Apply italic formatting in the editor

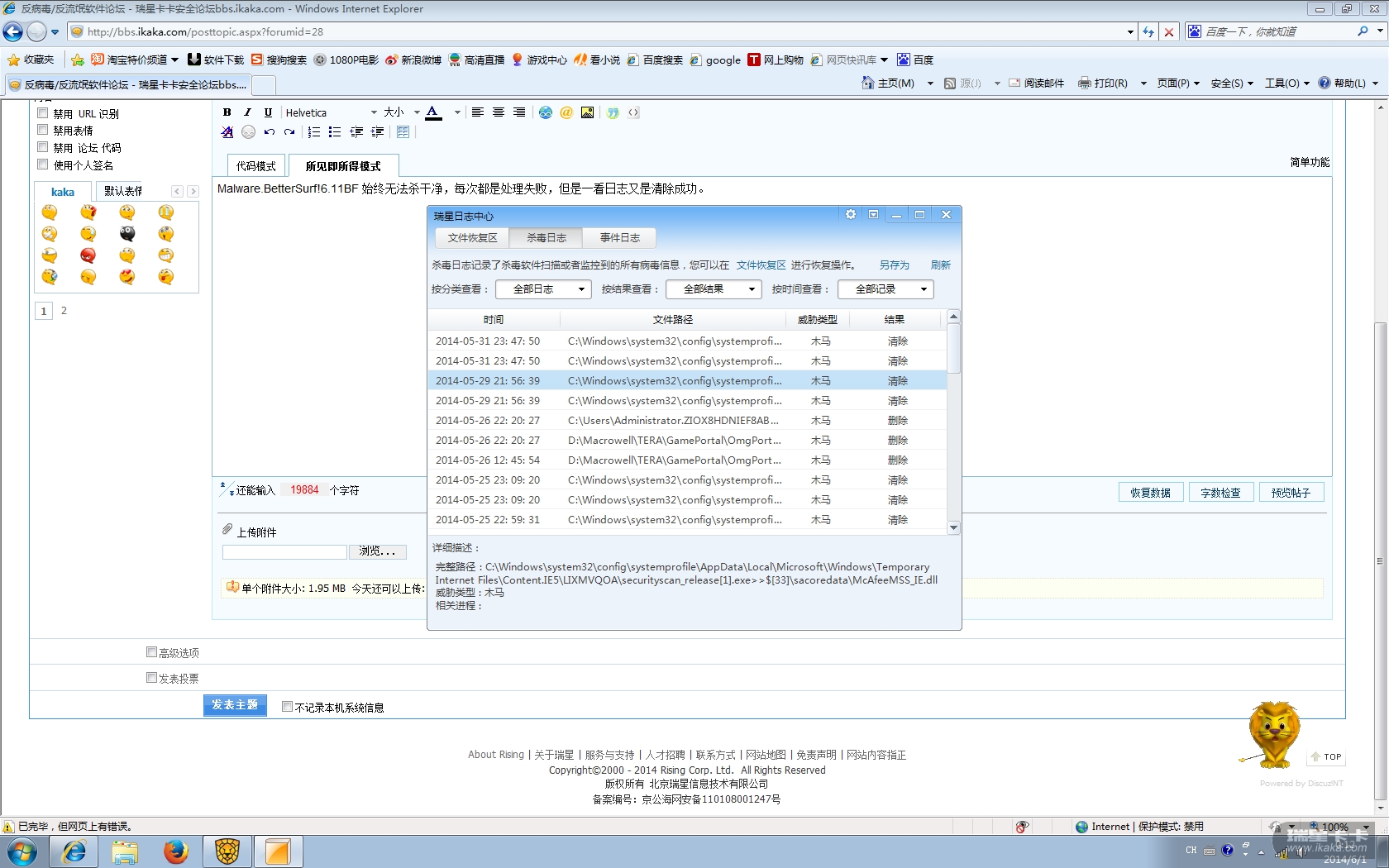coord(247,112)
